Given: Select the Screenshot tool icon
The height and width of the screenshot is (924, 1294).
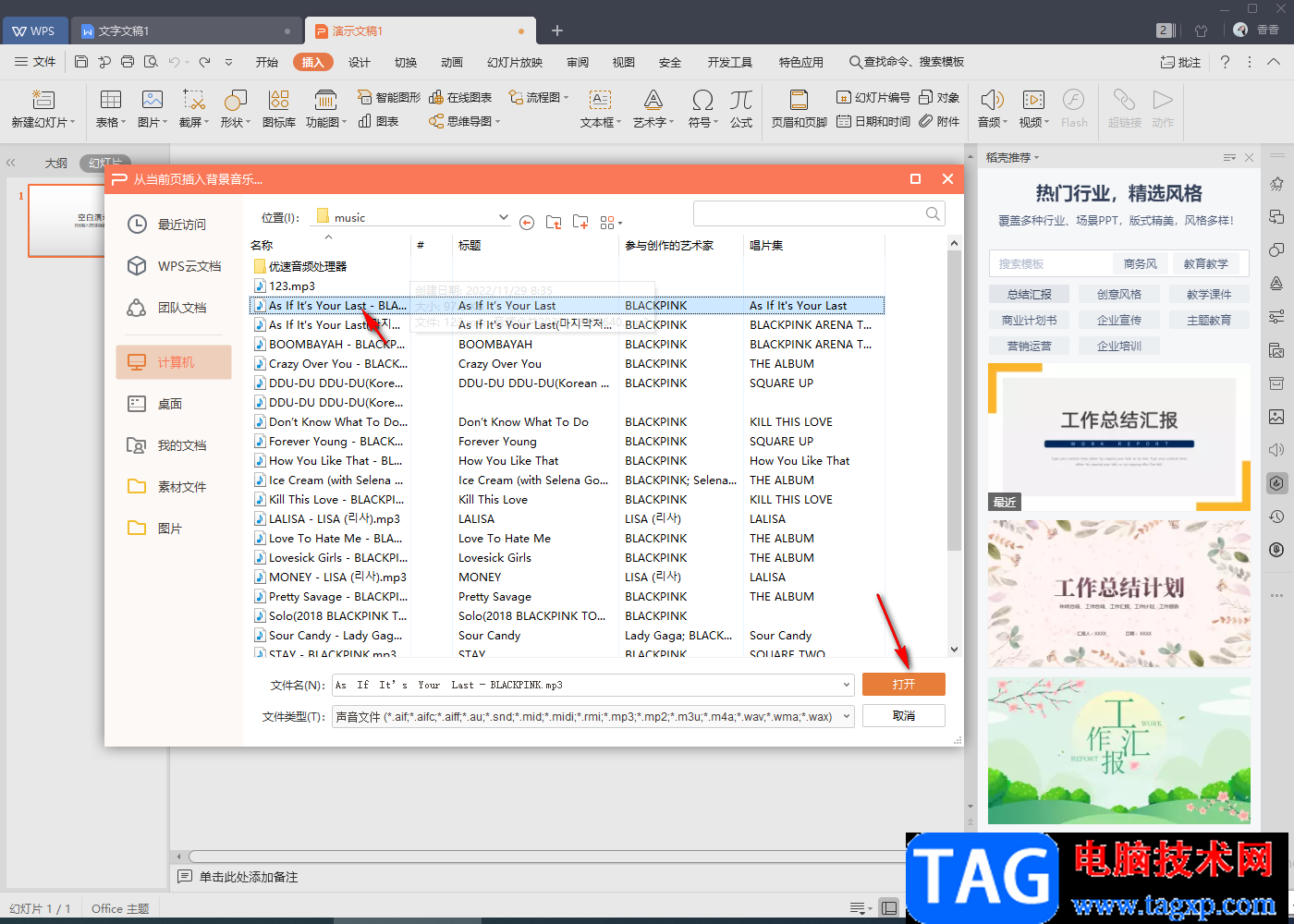Looking at the screenshot, I should [x=194, y=100].
